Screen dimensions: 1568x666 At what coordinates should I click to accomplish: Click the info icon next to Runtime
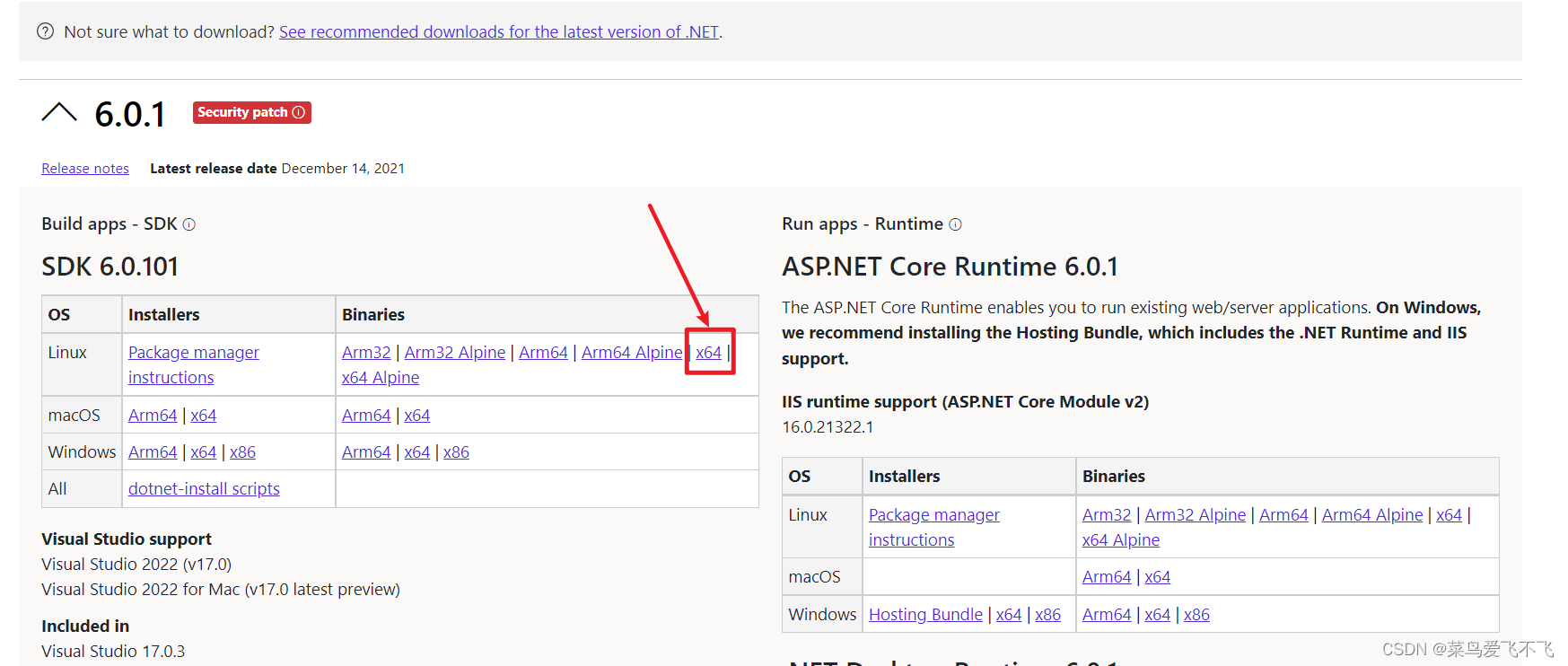click(x=955, y=224)
